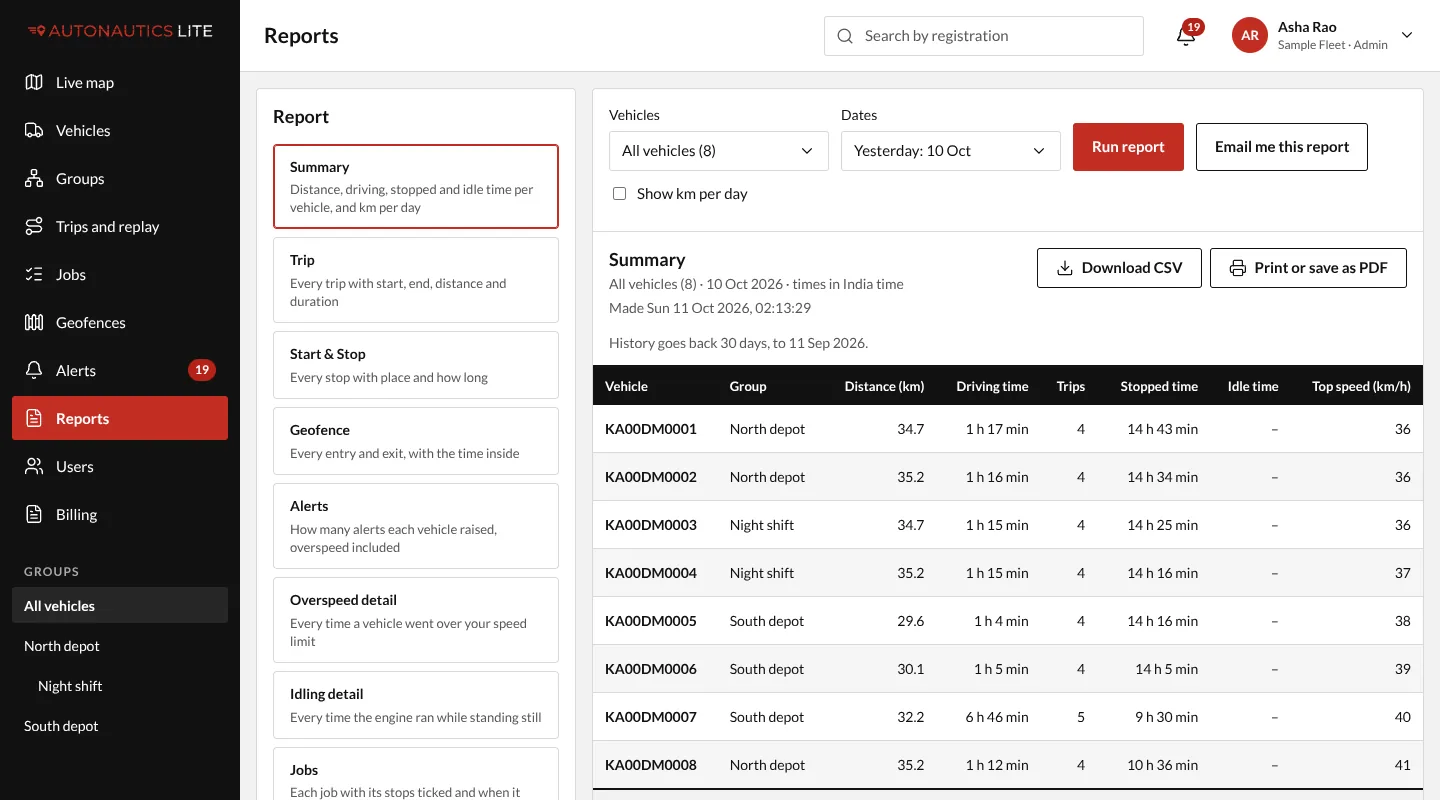The image size is (1440, 800).
Task: Click the Distance (km) column header
Action: 884,386
